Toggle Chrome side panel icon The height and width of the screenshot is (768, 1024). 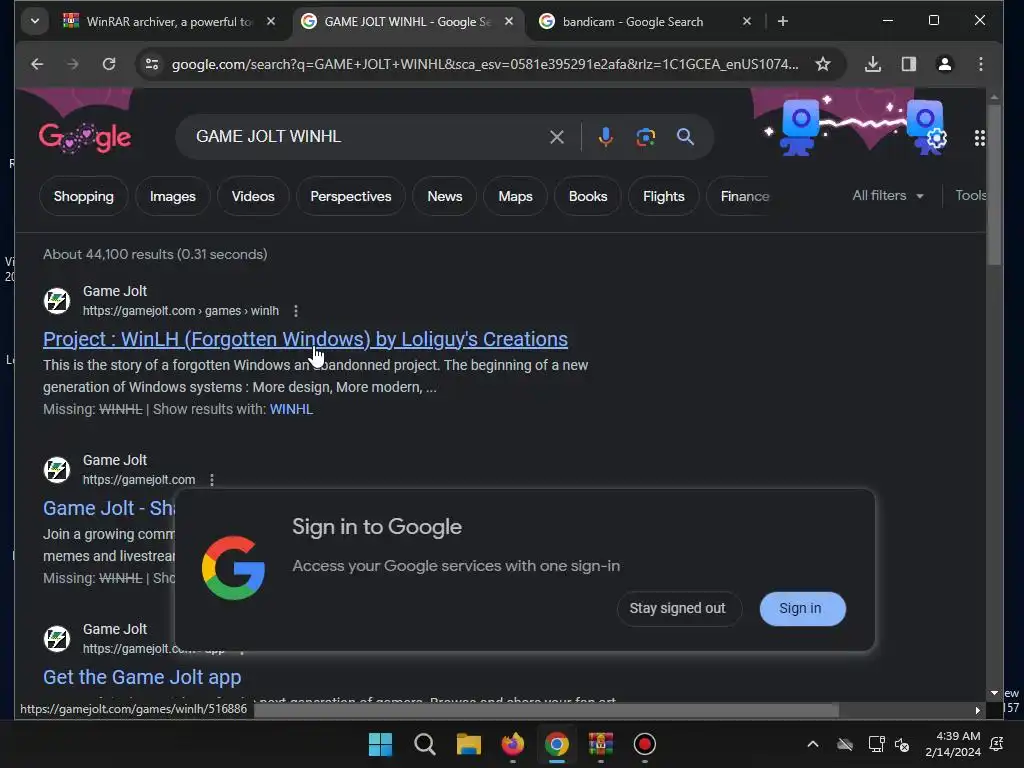908,64
